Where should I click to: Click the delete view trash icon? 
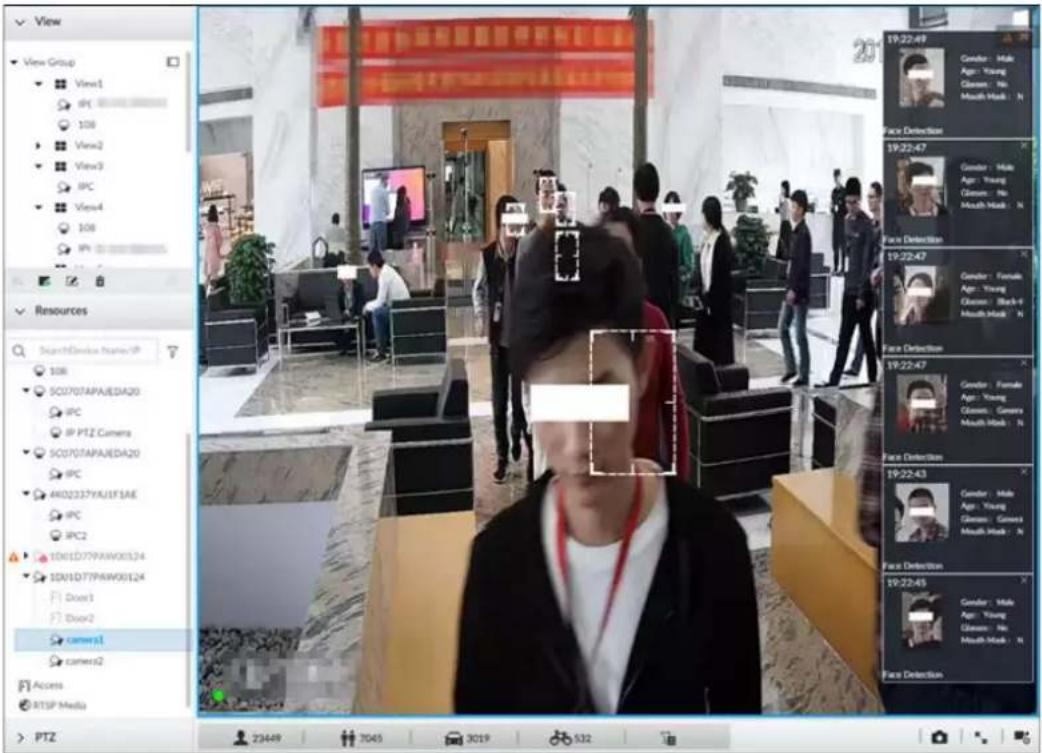pyautogui.click(x=100, y=282)
